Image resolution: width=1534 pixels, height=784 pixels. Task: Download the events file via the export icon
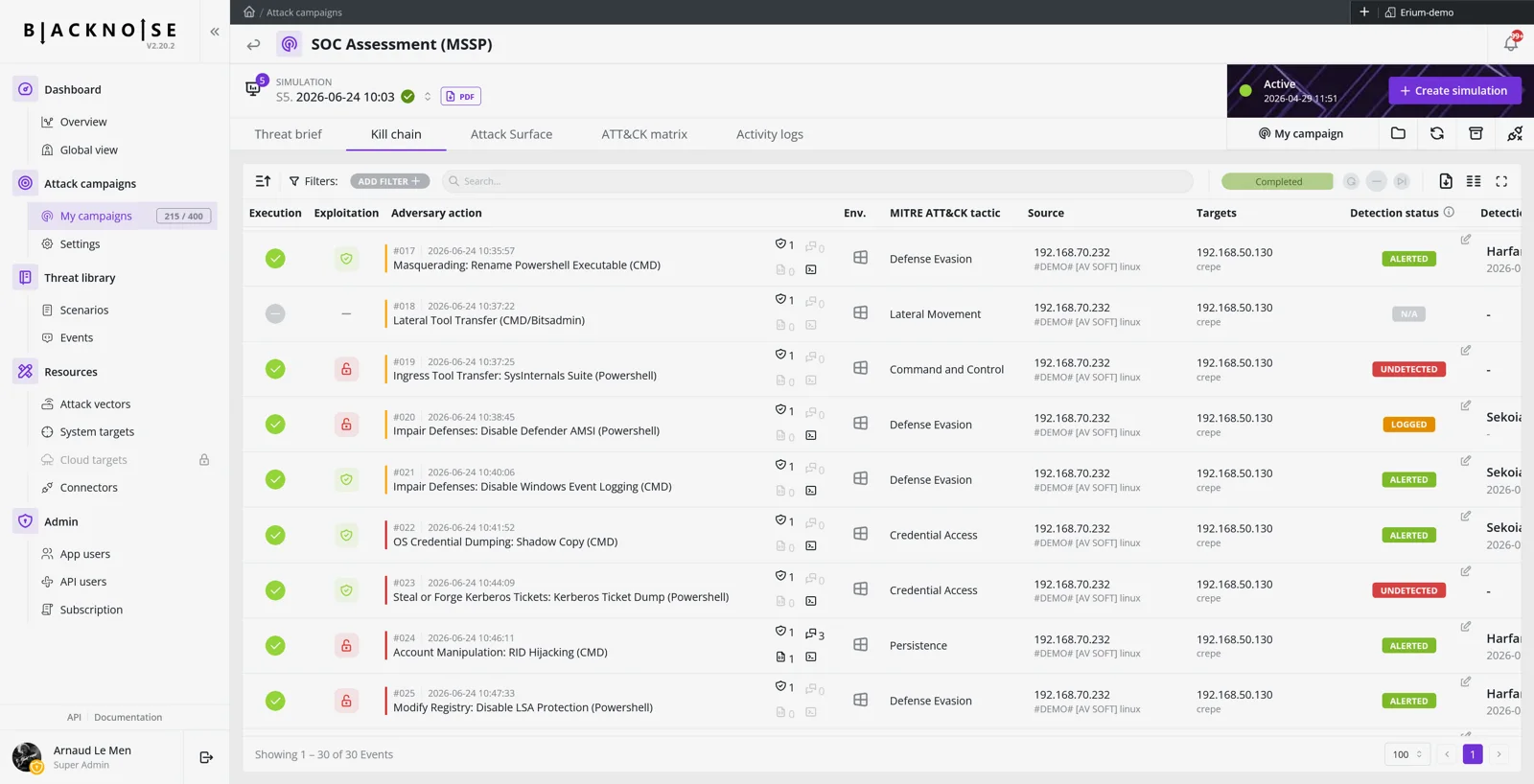(x=1446, y=181)
